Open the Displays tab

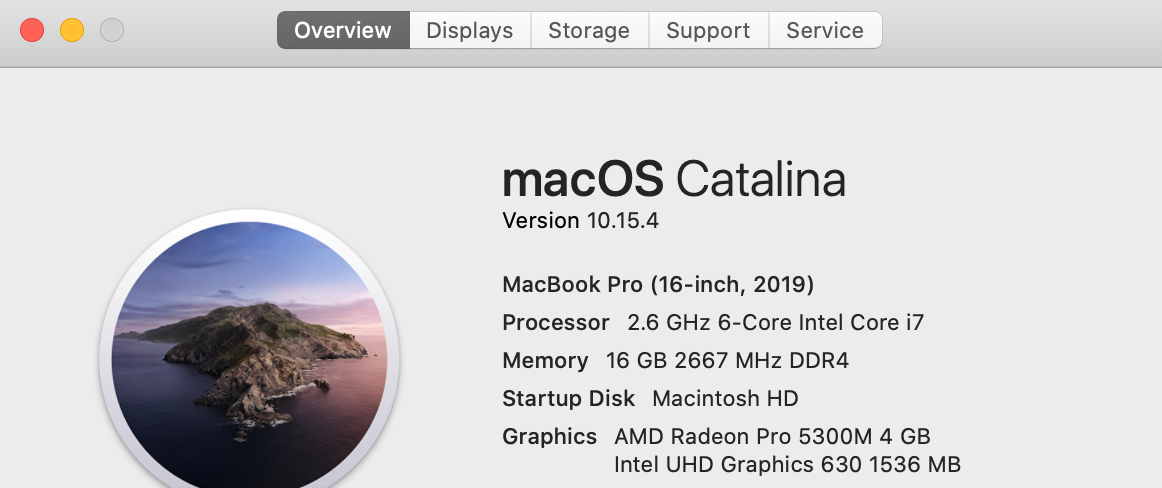(x=469, y=30)
